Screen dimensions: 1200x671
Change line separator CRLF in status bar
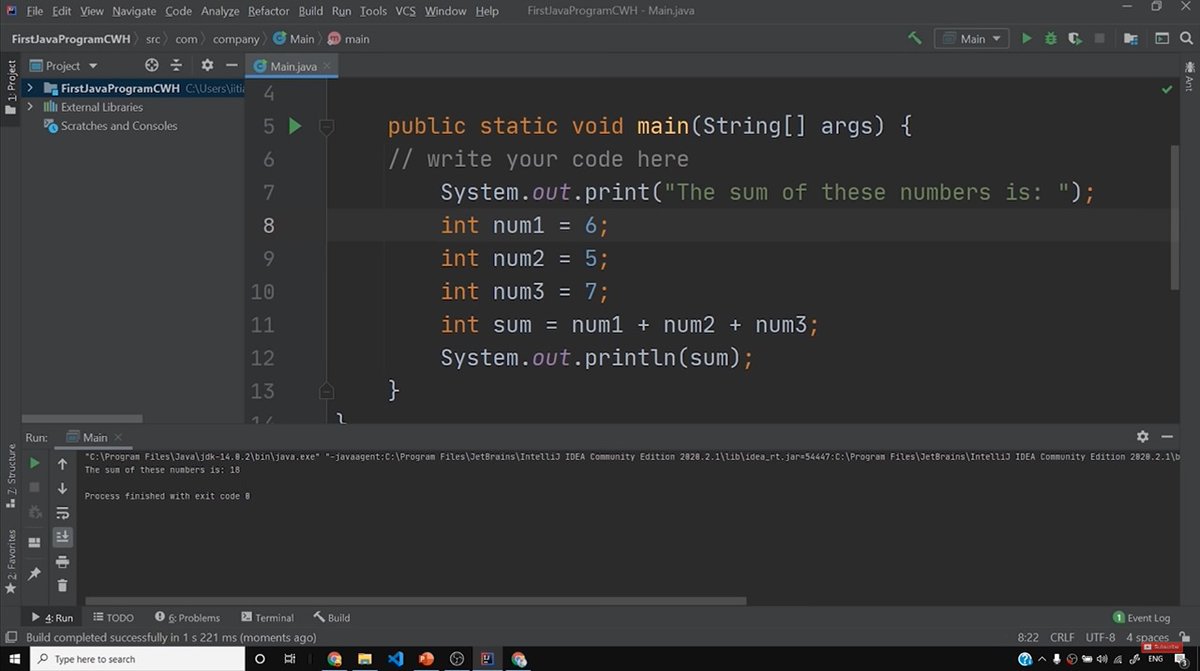click(x=1062, y=637)
